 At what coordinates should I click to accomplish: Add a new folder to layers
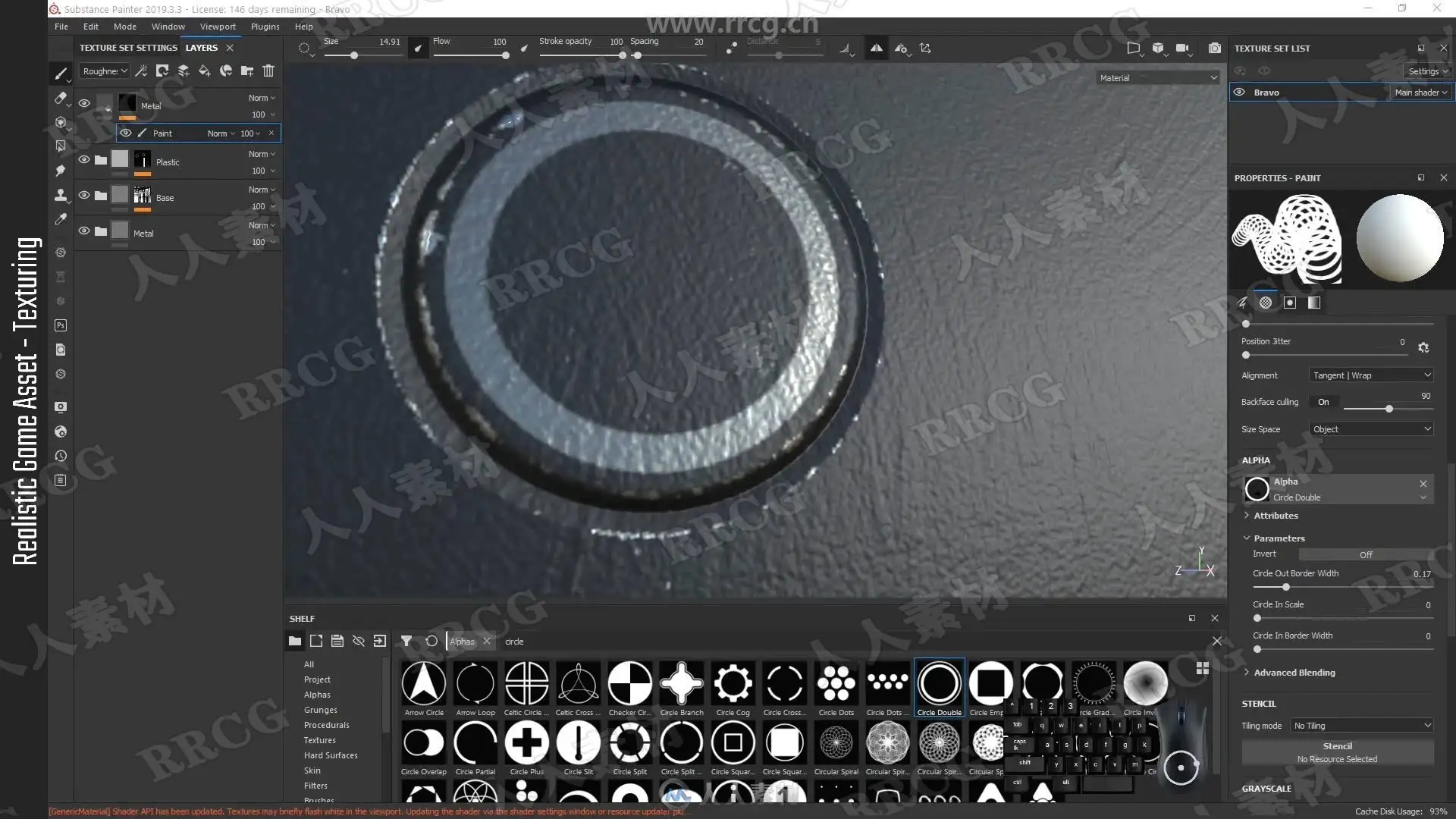247,71
